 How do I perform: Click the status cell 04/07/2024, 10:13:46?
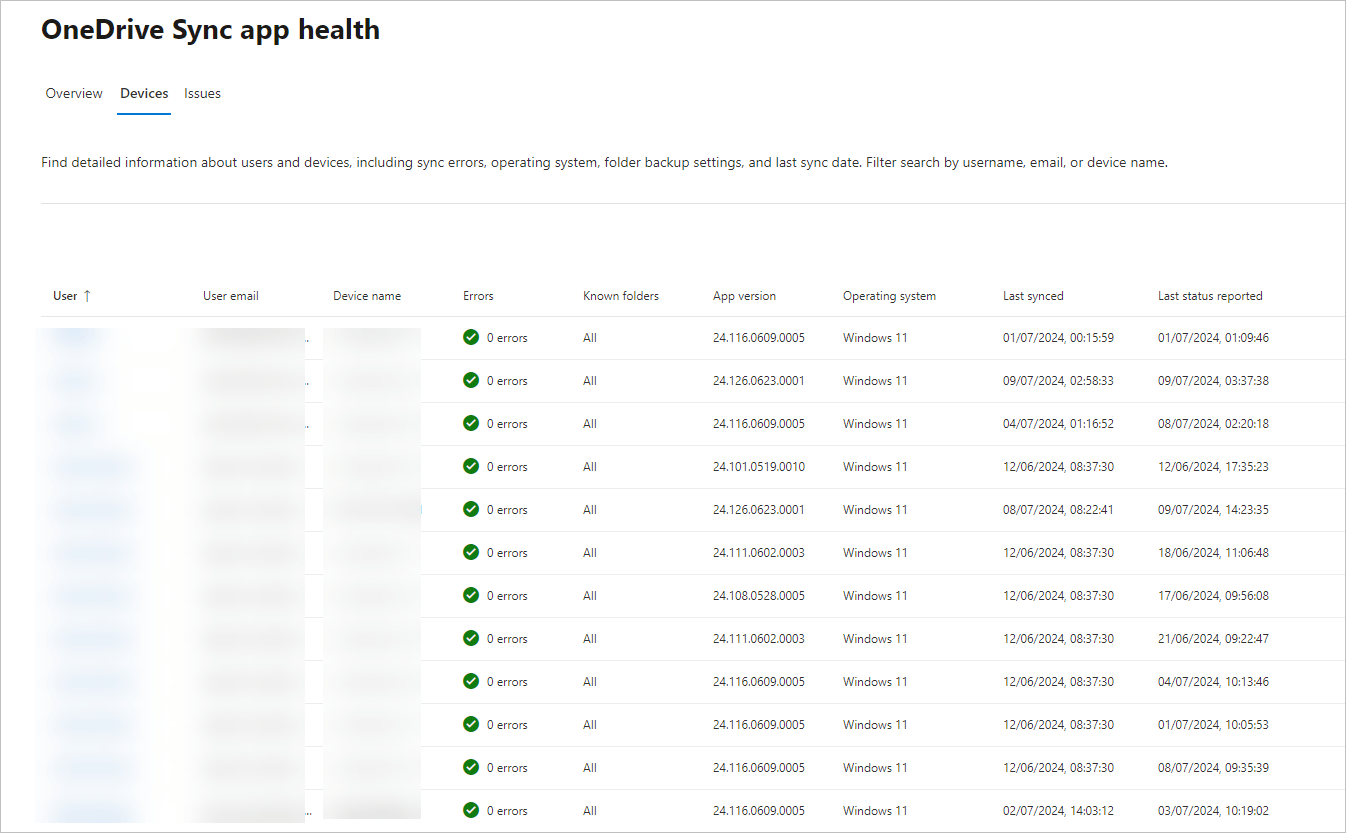coord(1213,682)
